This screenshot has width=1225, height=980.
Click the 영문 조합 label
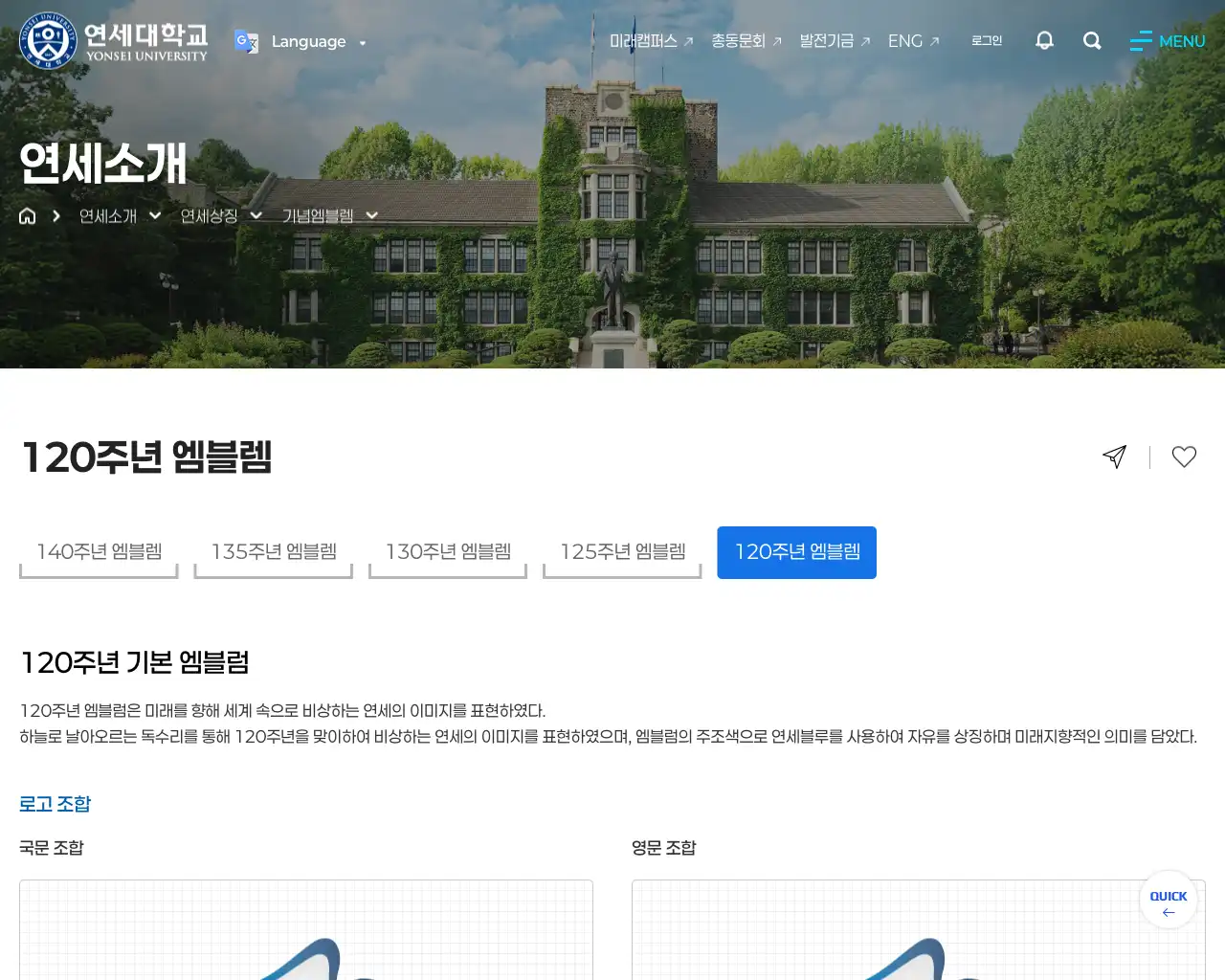click(664, 848)
